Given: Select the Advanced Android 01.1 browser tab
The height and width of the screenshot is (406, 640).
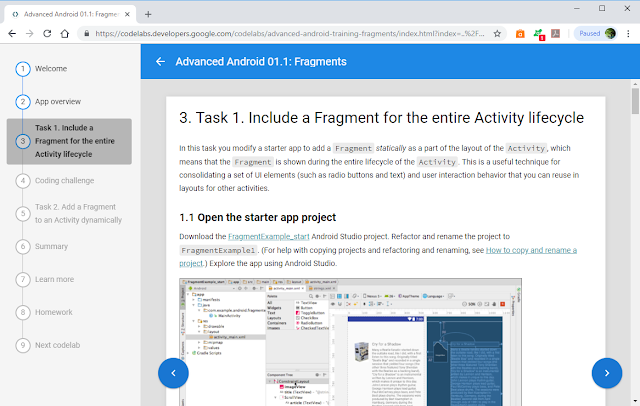Looking at the screenshot, I should click(x=70, y=14).
